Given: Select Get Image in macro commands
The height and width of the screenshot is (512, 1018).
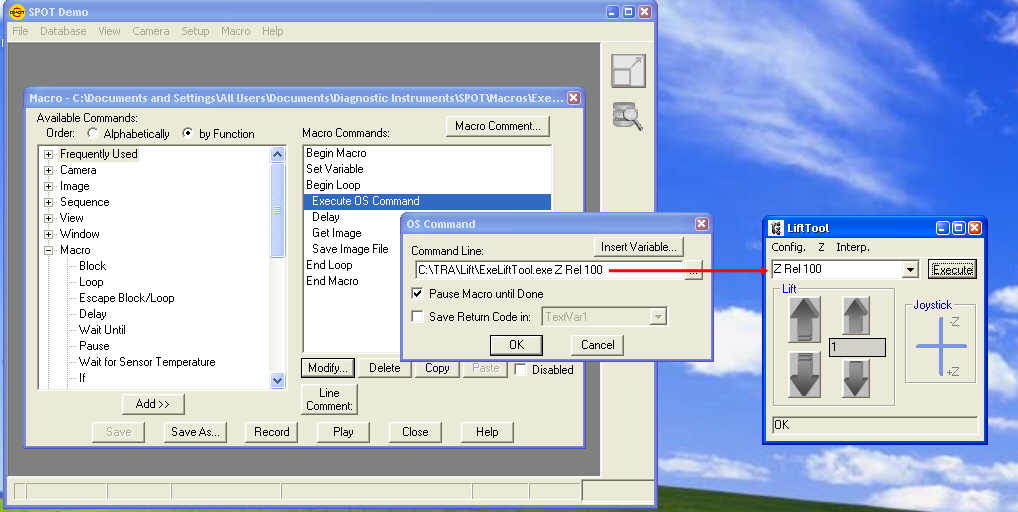Looking at the screenshot, I should click(336, 233).
